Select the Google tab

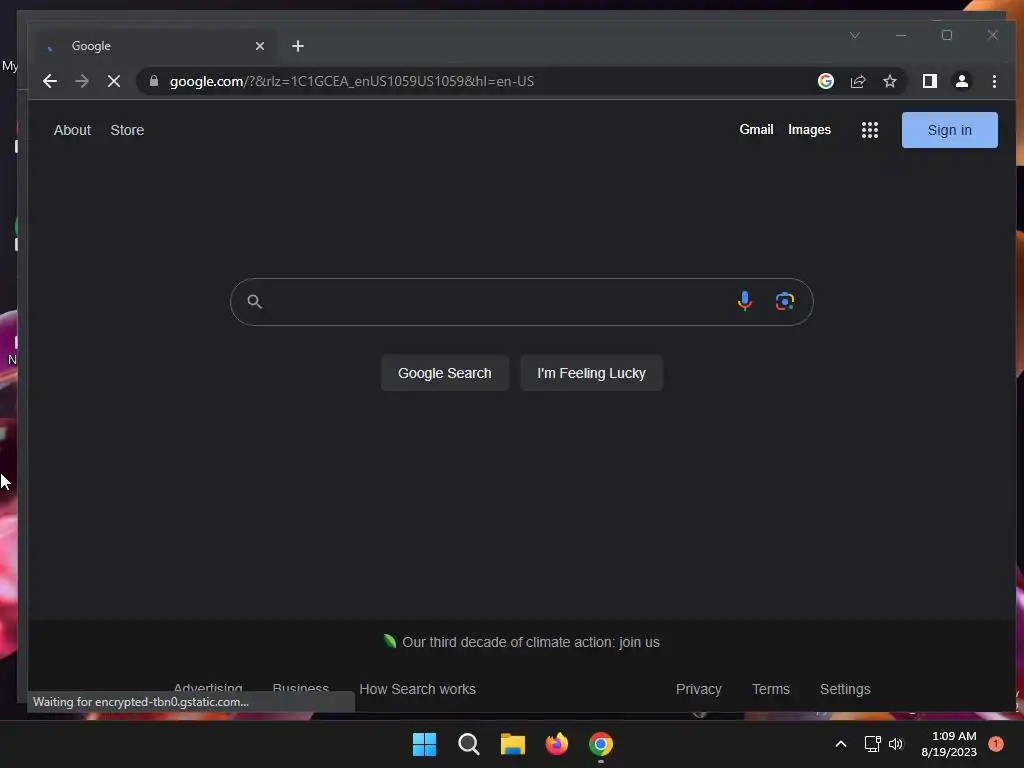coord(152,46)
